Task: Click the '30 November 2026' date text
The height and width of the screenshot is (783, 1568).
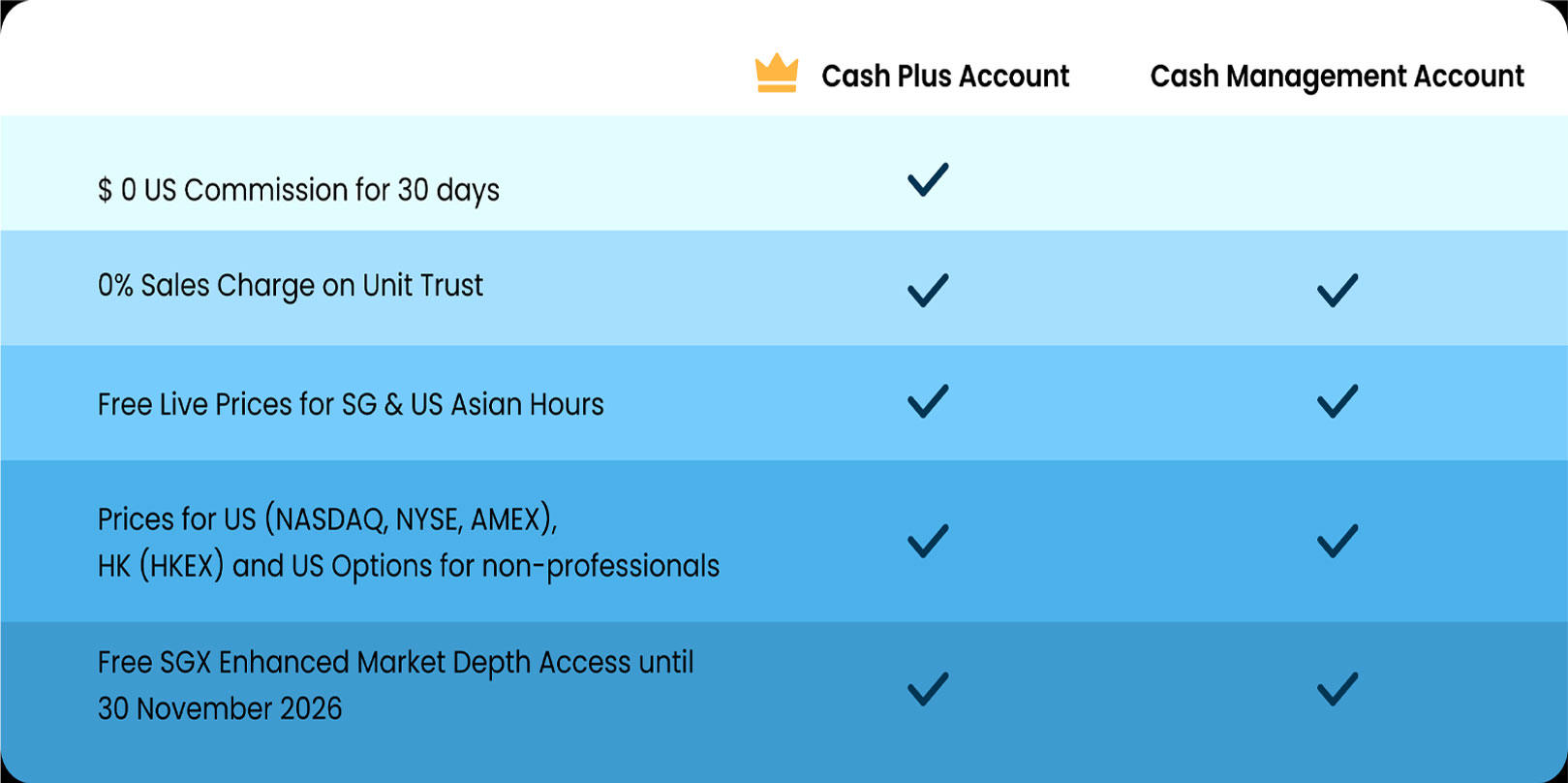Action: coord(220,708)
